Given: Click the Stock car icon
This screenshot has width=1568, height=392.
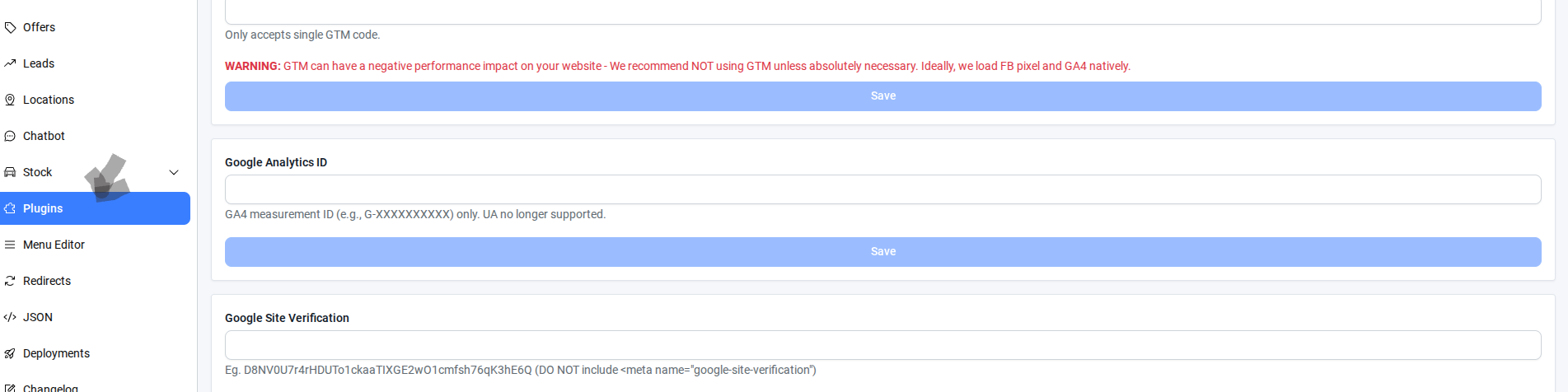Looking at the screenshot, I should coord(10,172).
